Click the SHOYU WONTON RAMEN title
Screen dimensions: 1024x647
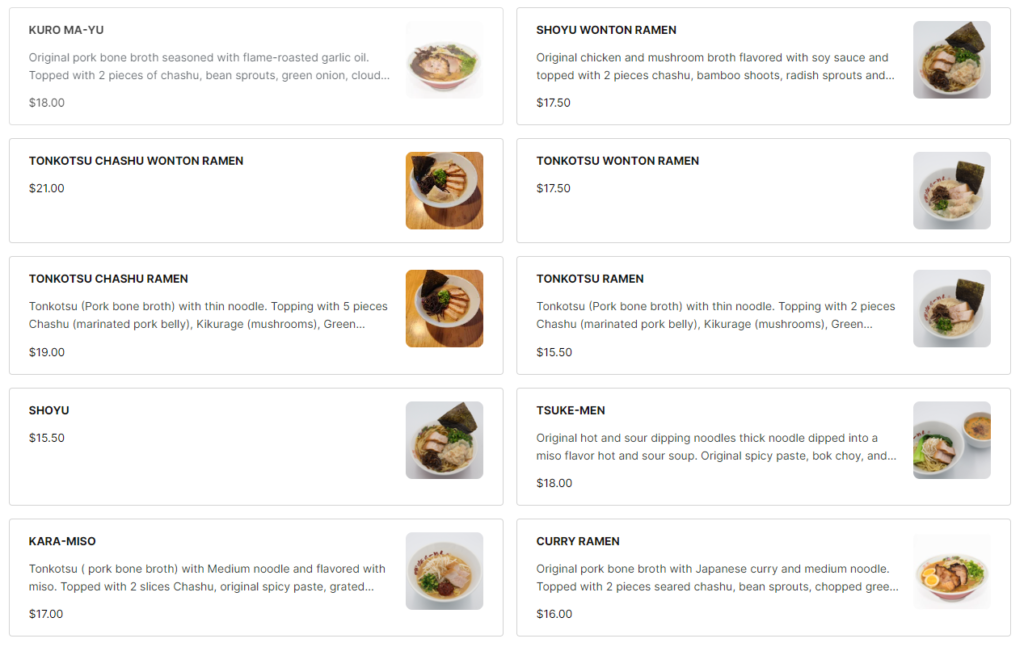pyautogui.click(x=606, y=30)
